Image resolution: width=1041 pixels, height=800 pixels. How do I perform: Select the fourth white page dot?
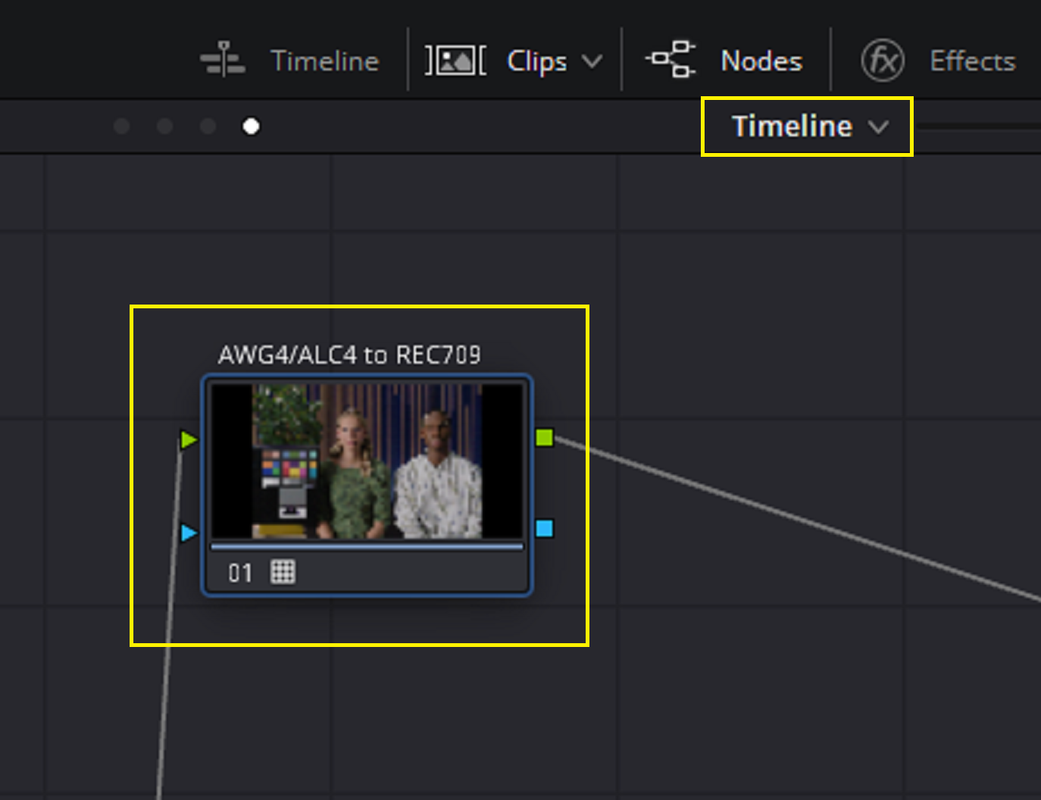(x=251, y=126)
